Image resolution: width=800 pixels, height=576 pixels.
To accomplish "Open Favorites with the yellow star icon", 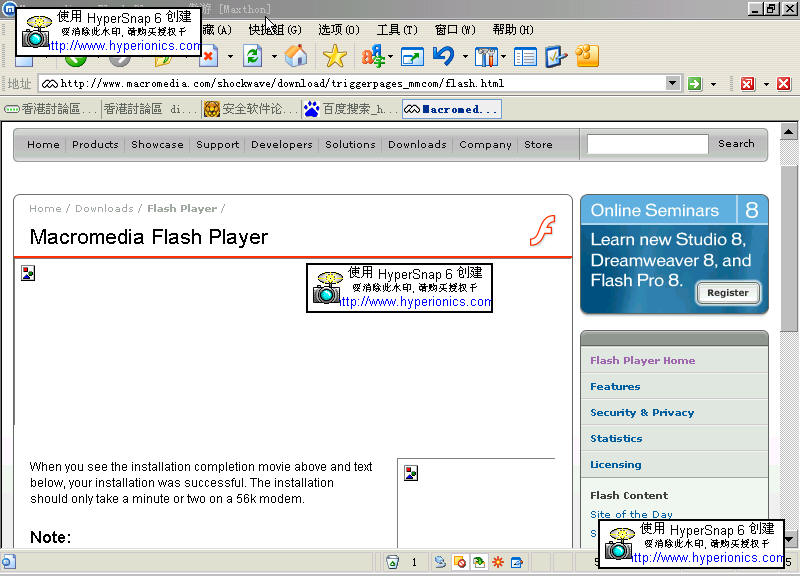I will [335, 56].
